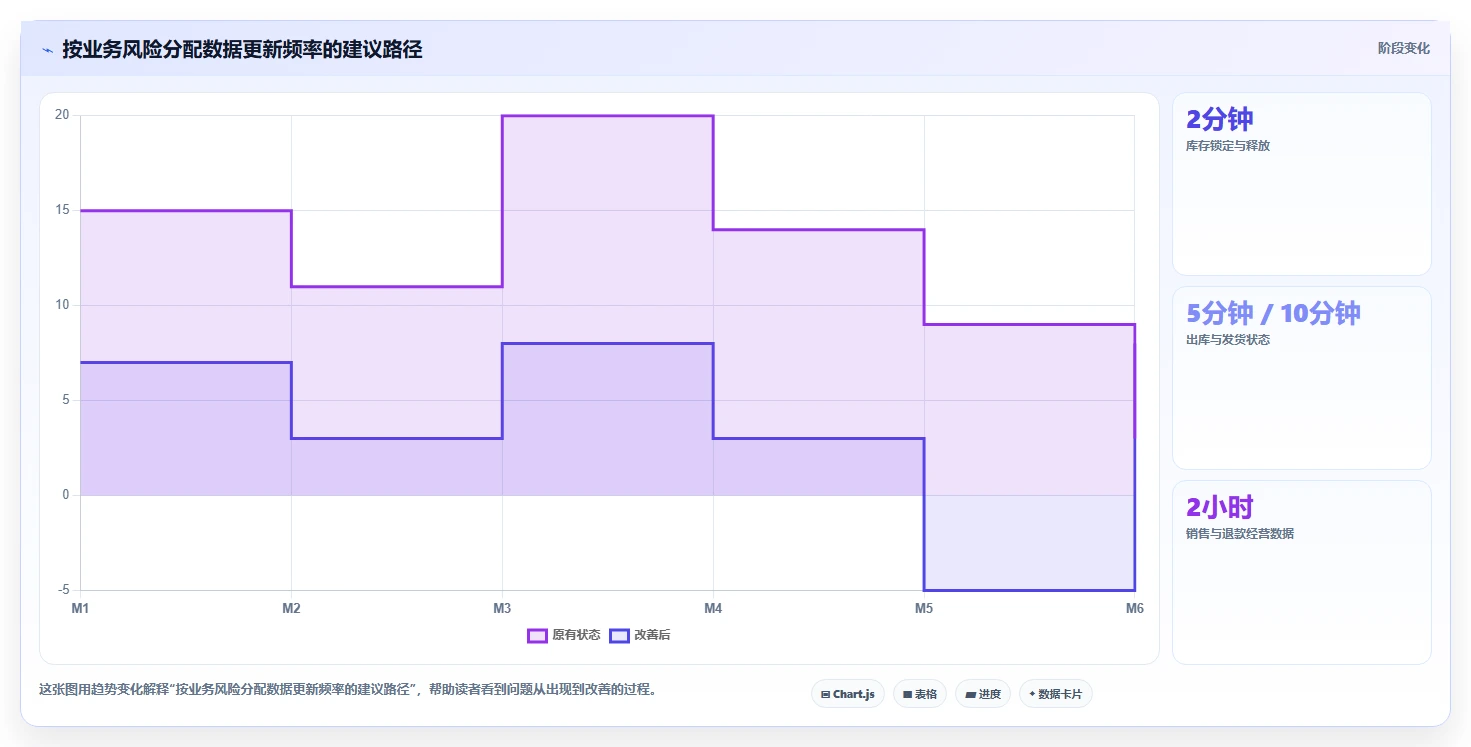Click the M1 axis label

coord(80,608)
